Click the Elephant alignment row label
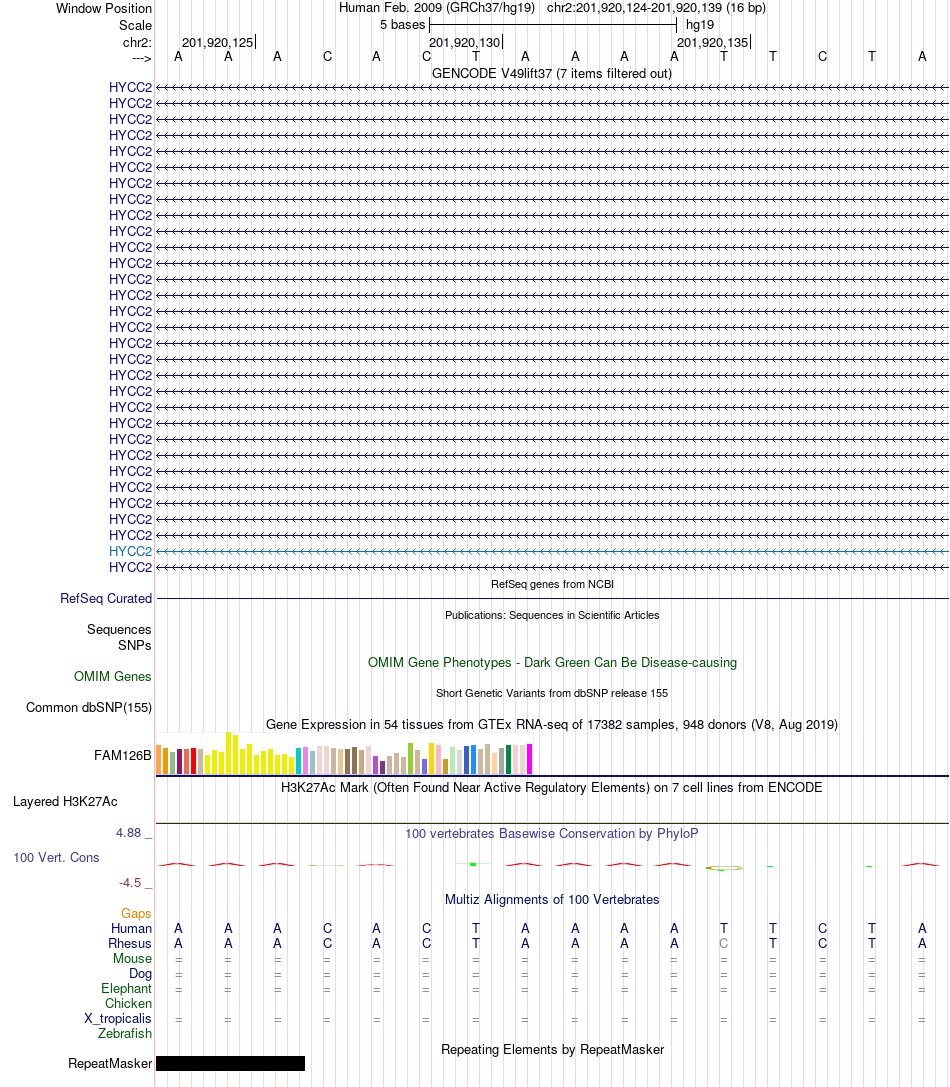This screenshot has height=1087, width=950. (126, 989)
